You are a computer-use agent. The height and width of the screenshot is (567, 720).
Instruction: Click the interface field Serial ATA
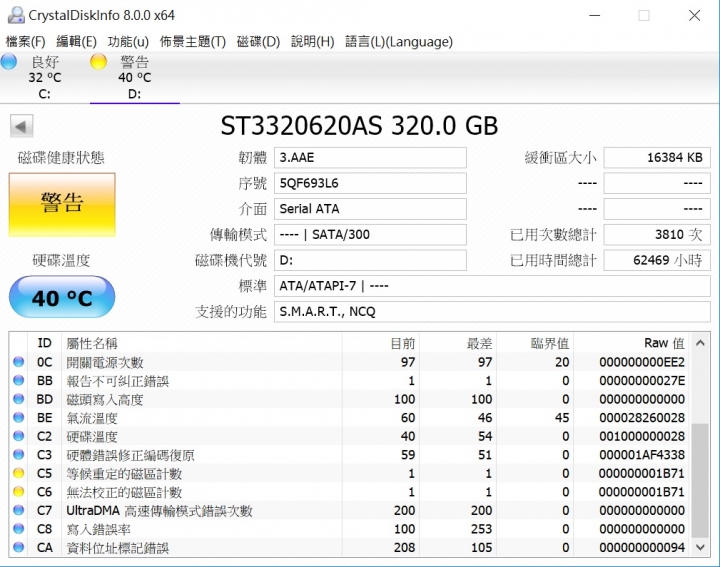coord(370,209)
